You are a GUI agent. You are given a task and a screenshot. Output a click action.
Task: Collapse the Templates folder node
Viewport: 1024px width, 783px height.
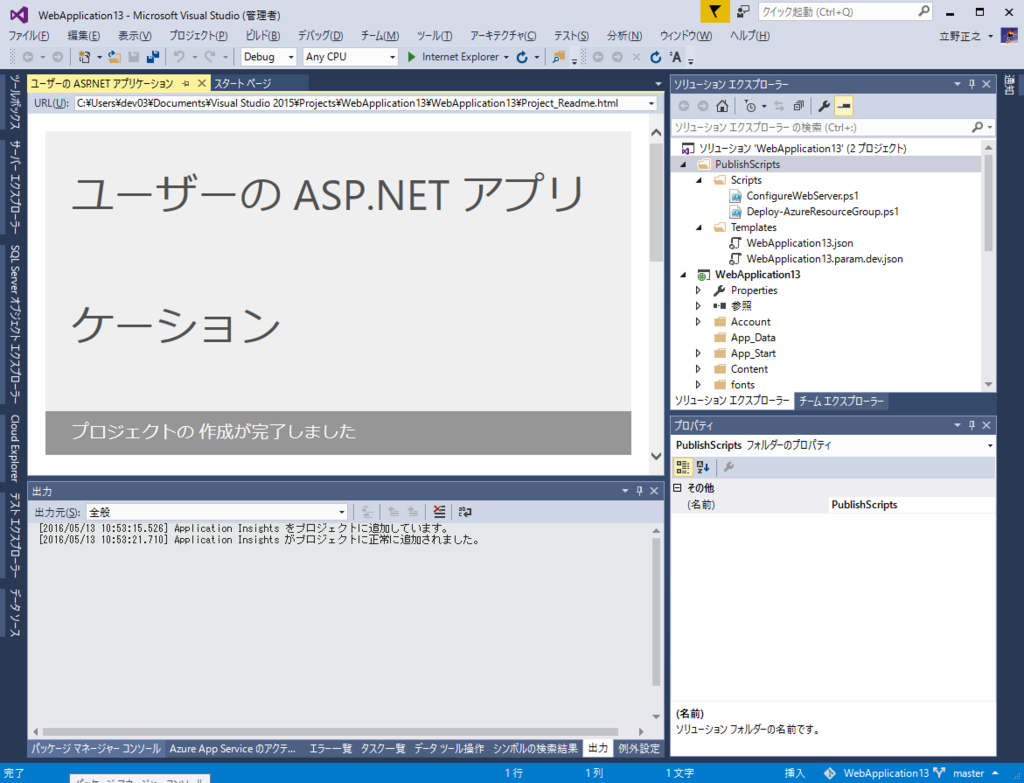(699, 227)
